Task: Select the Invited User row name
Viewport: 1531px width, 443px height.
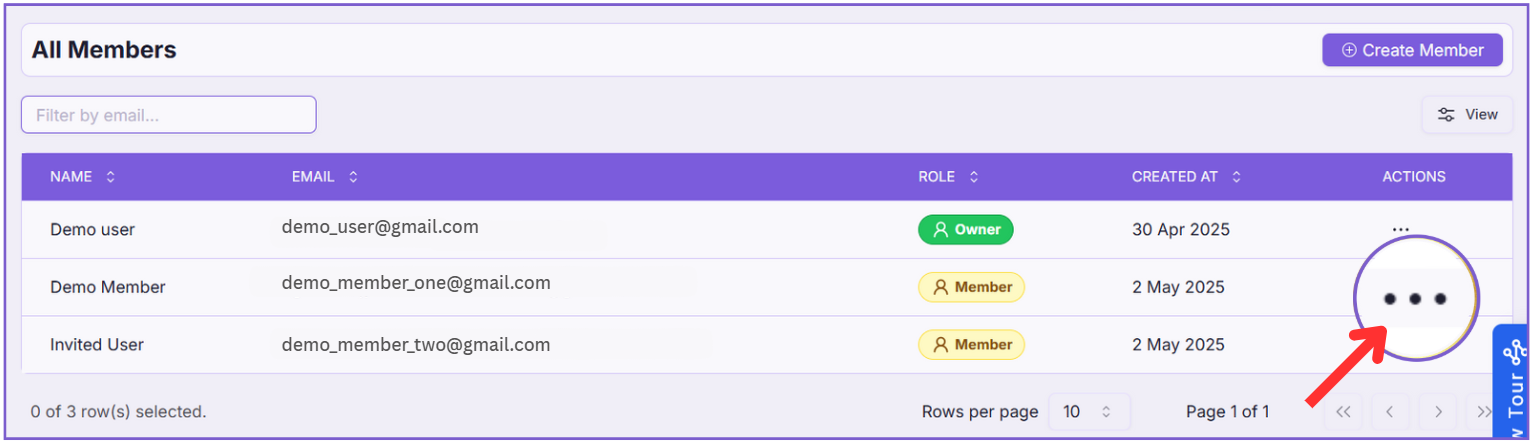Action: pos(97,345)
